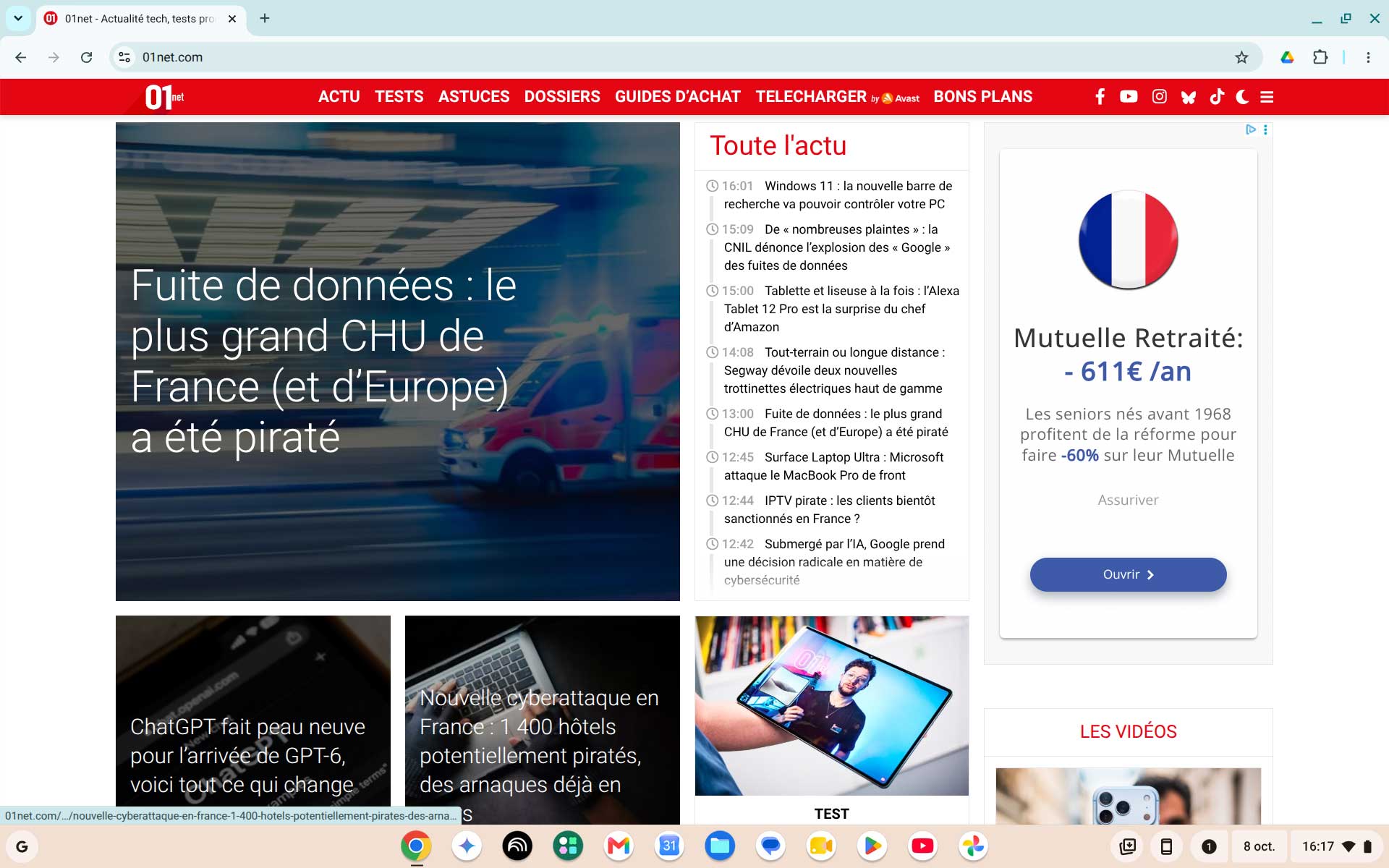Open the 01net Facebook page icon
This screenshot has width=1389, height=868.
coord(1100,97)
